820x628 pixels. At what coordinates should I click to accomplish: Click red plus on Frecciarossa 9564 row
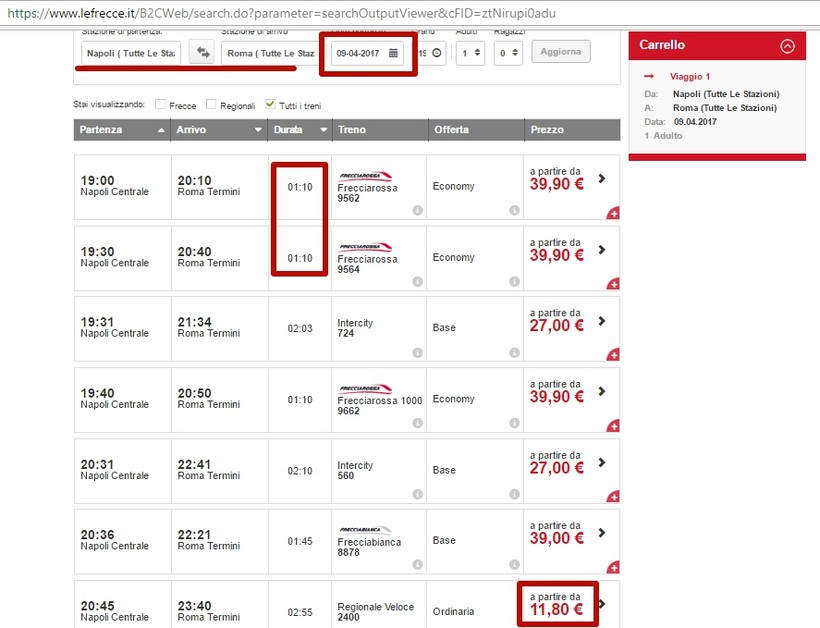pyautogui.click(x=612, y=285)
